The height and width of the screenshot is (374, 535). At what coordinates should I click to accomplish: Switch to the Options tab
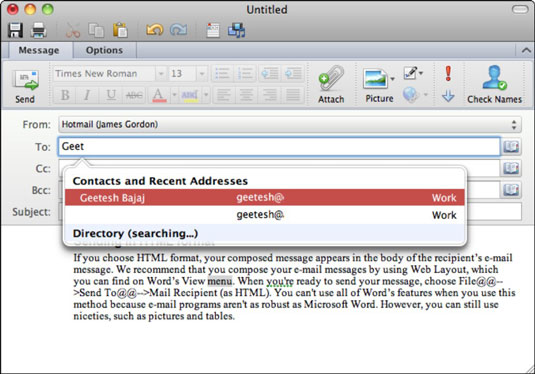(x=104, y=50)
